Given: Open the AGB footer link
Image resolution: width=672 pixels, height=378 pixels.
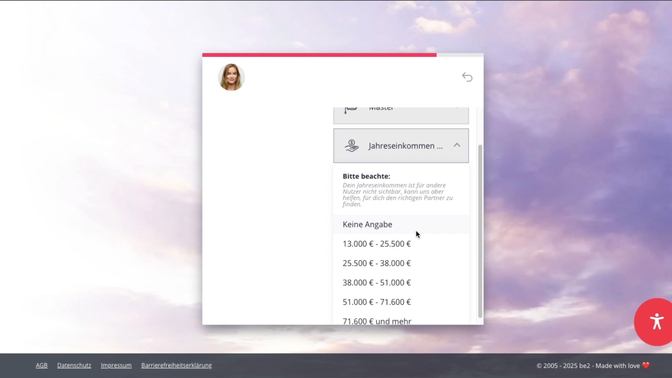Looking at the screenshot, I should (x=42, y=366).
